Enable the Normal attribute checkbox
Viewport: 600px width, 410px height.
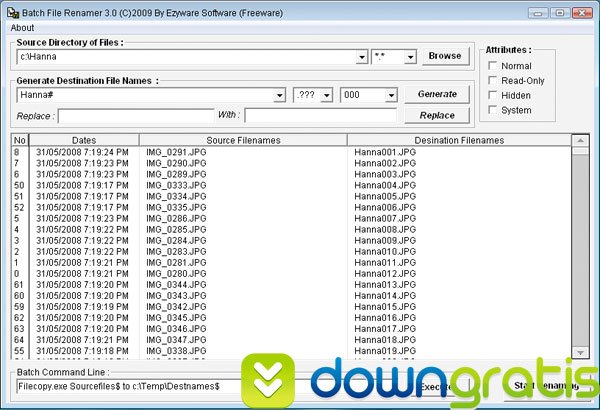coord(494,66)
